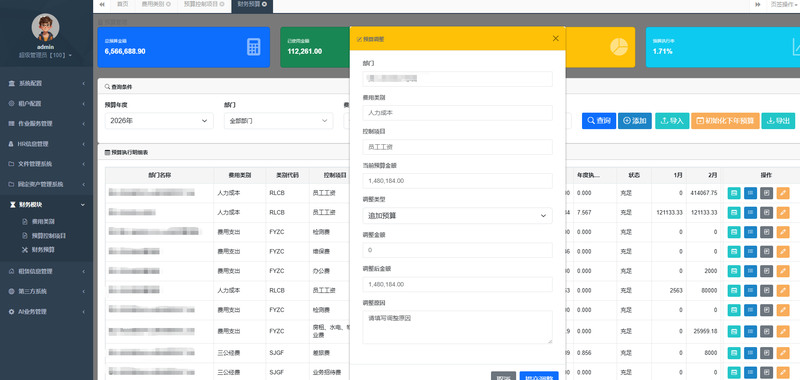Viewport: 800px width, 380px height.
Task: Expand the 第三方系统 sidebar menu
Action: [46, 291]
